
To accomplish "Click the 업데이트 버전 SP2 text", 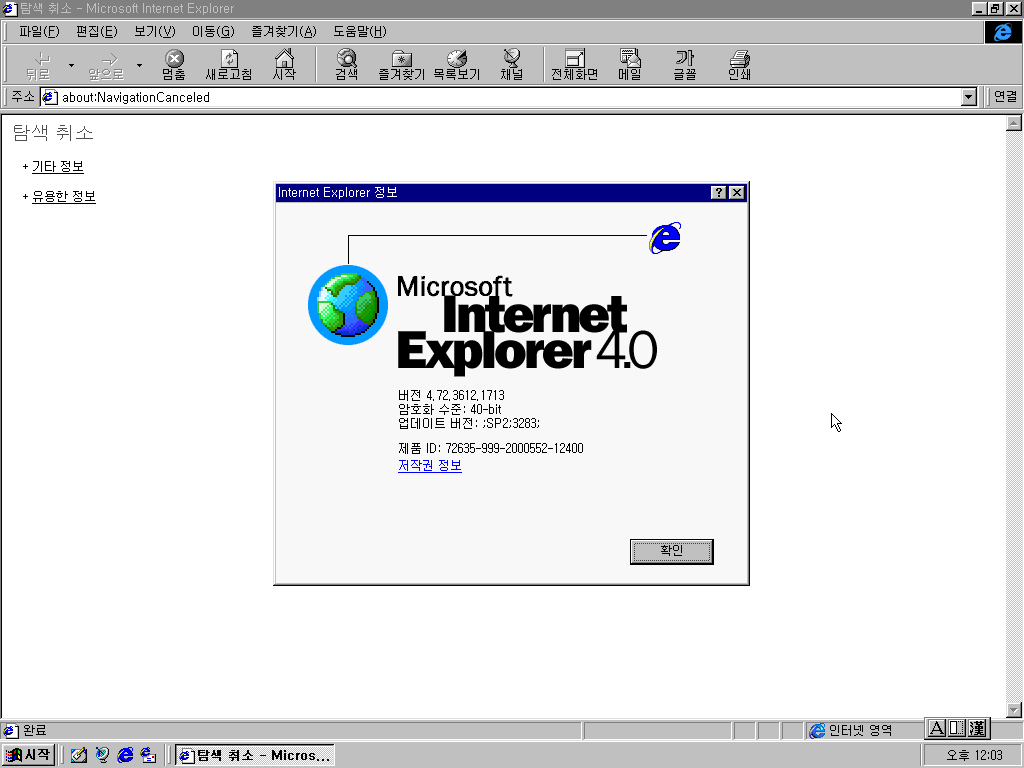I will pos(469,424).
